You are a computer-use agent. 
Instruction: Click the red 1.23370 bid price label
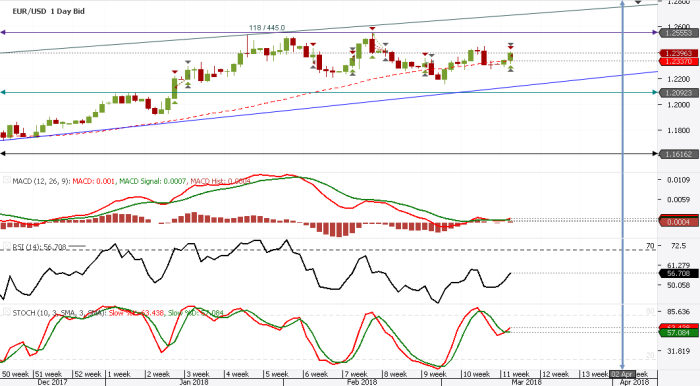tap(679, 61)
